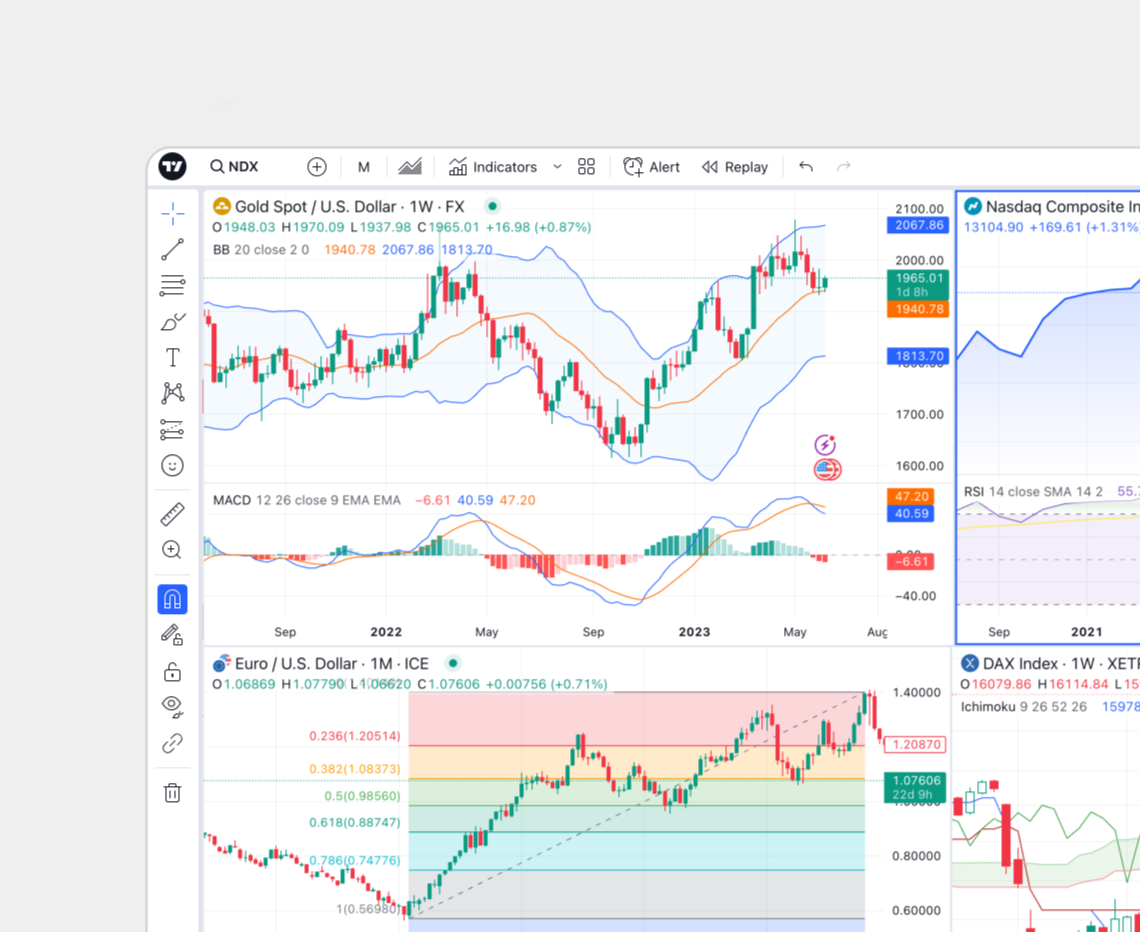Remove all drawings with the trash icon
The height and width of the screenshot is (932, 1140).
172,792
